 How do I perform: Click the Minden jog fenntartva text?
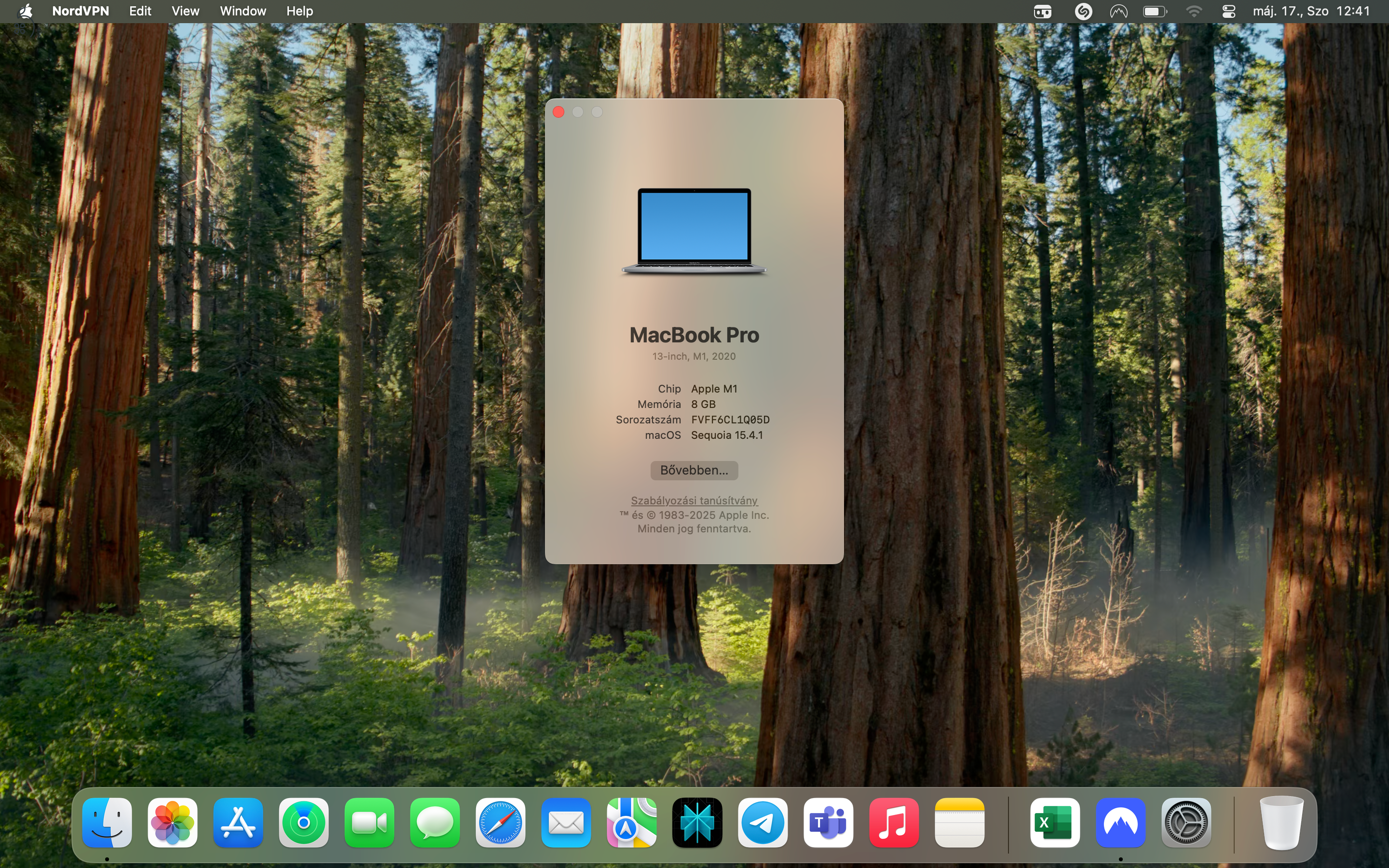(694, 529)
